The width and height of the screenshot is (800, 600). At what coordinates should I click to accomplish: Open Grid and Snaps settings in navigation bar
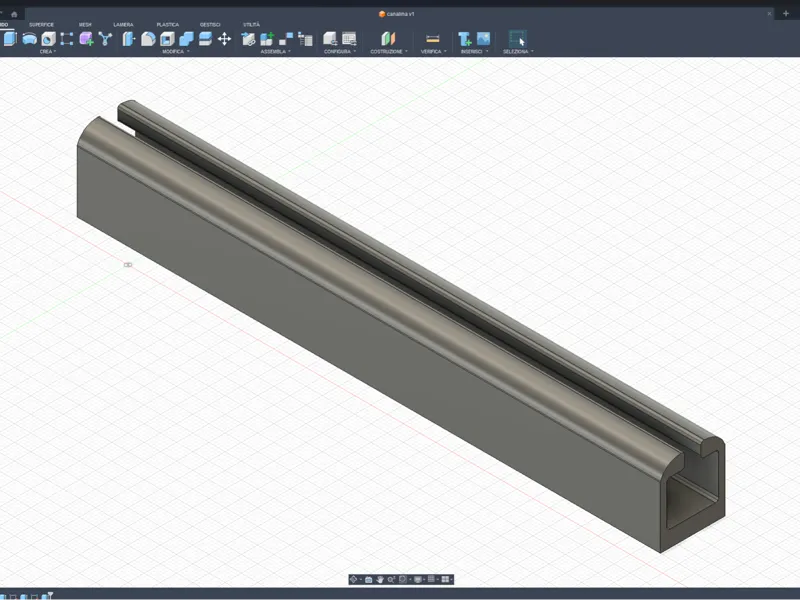coord(431,580)
